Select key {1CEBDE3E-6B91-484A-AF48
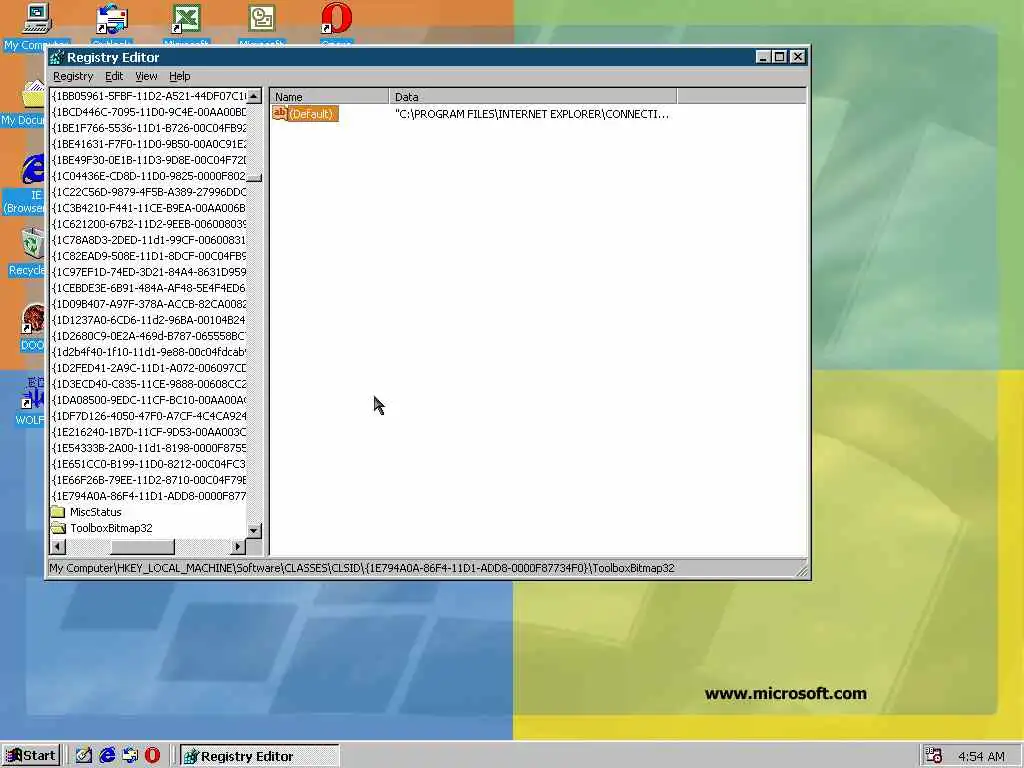 (x=149, y=288)
